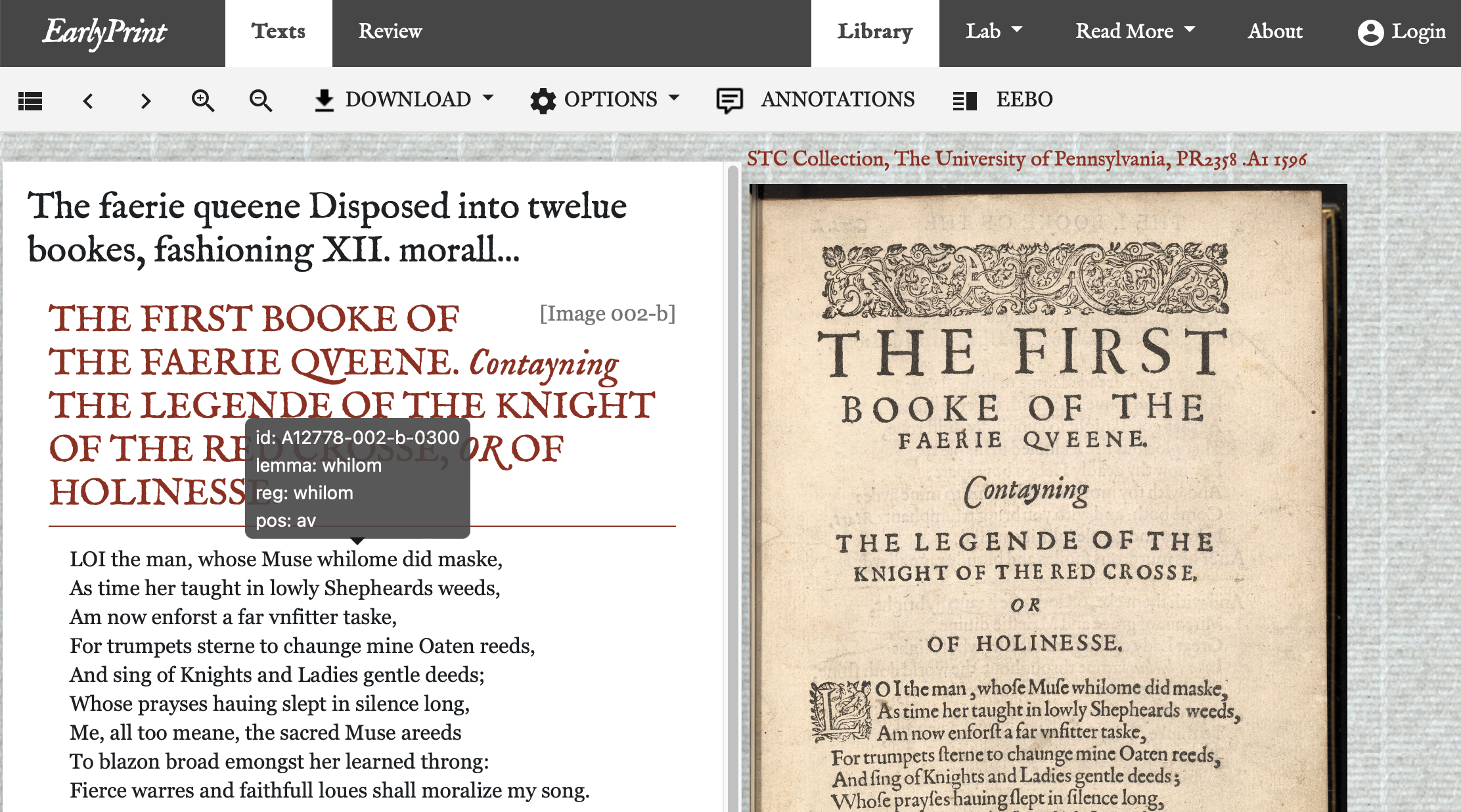Select the Library tab
Viewport: 1461px width, 812px height.
click(x=874, y=31)
